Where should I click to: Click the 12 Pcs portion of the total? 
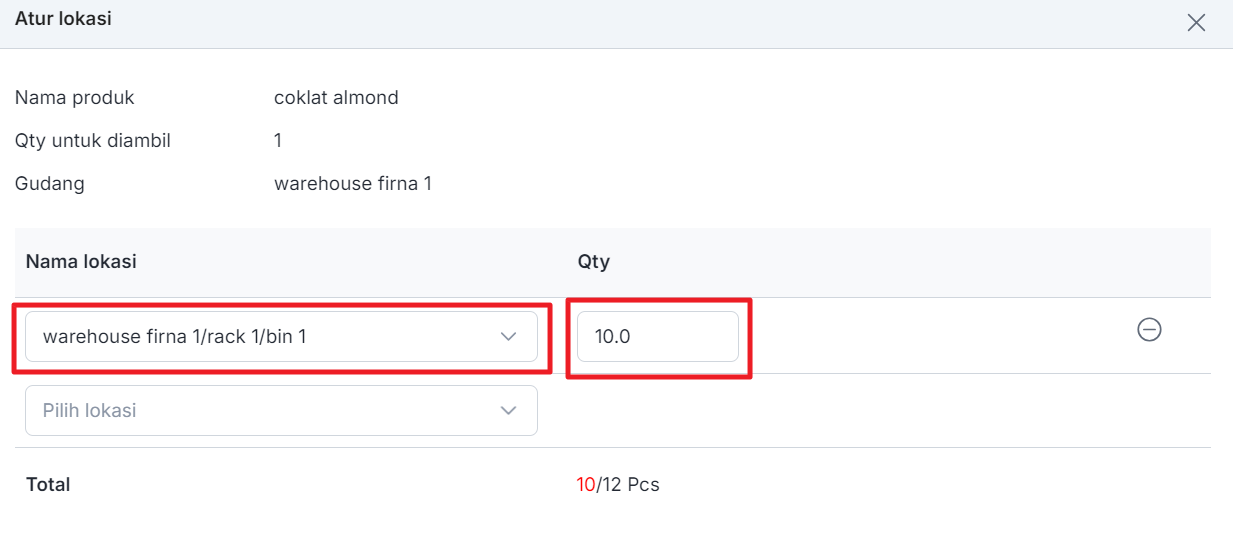(631, 484)
